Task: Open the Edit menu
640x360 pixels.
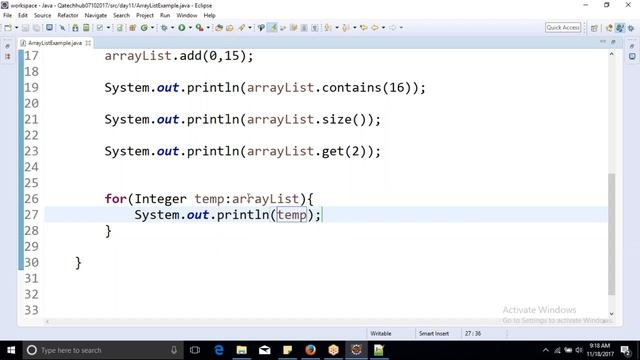Action: (23, 16)
